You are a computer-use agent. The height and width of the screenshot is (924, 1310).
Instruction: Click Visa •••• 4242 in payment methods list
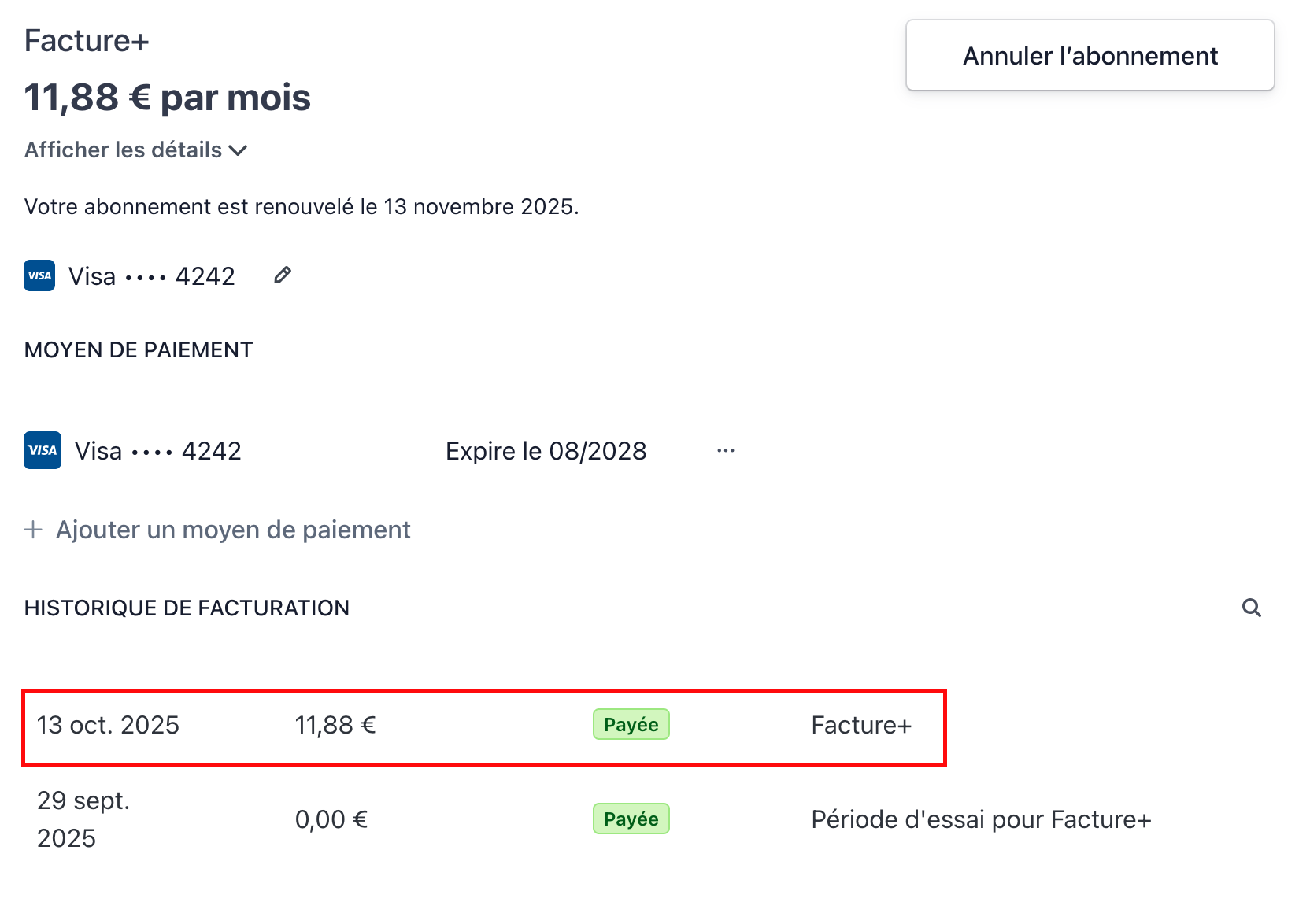pyautogui.click(x=157, y=451)
